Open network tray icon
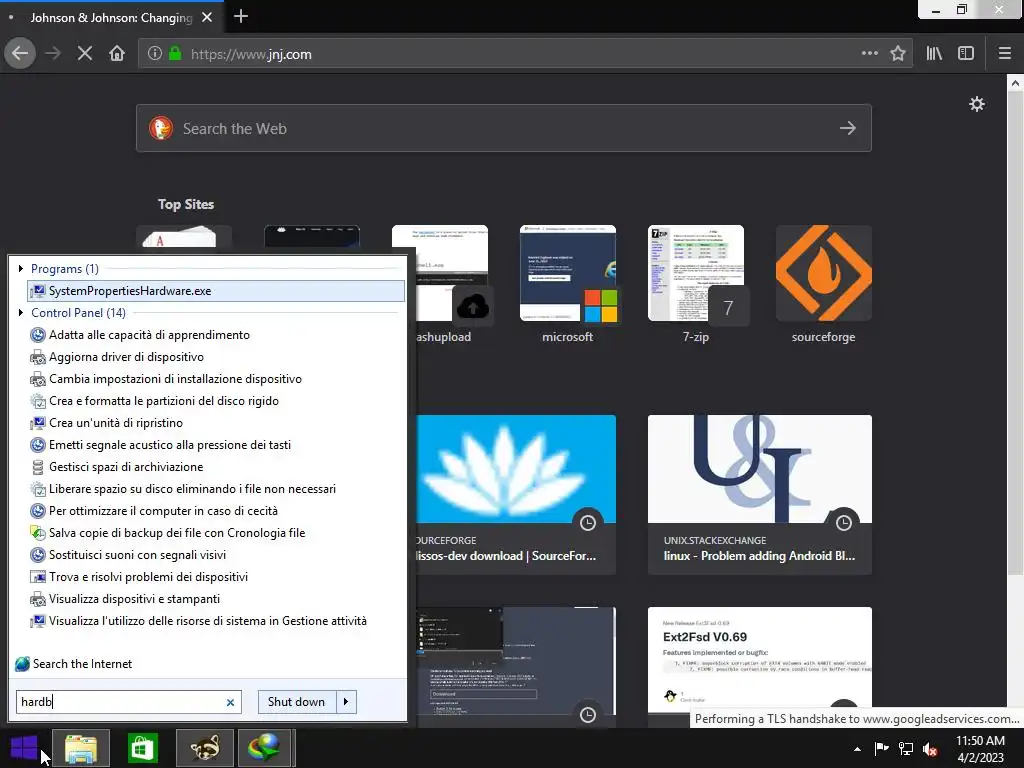This screenshot has height=768, width=1024. pyautogui.click(x=906, y=748)
